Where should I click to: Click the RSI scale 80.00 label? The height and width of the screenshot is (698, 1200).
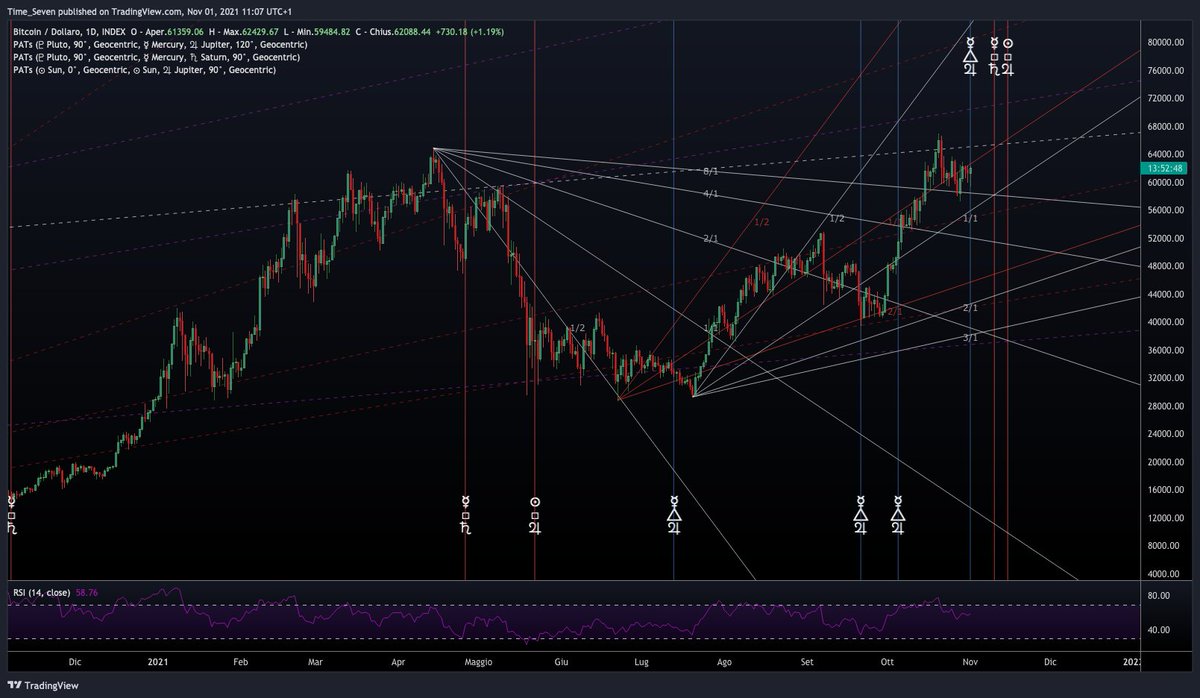(x=1160, y=596)
